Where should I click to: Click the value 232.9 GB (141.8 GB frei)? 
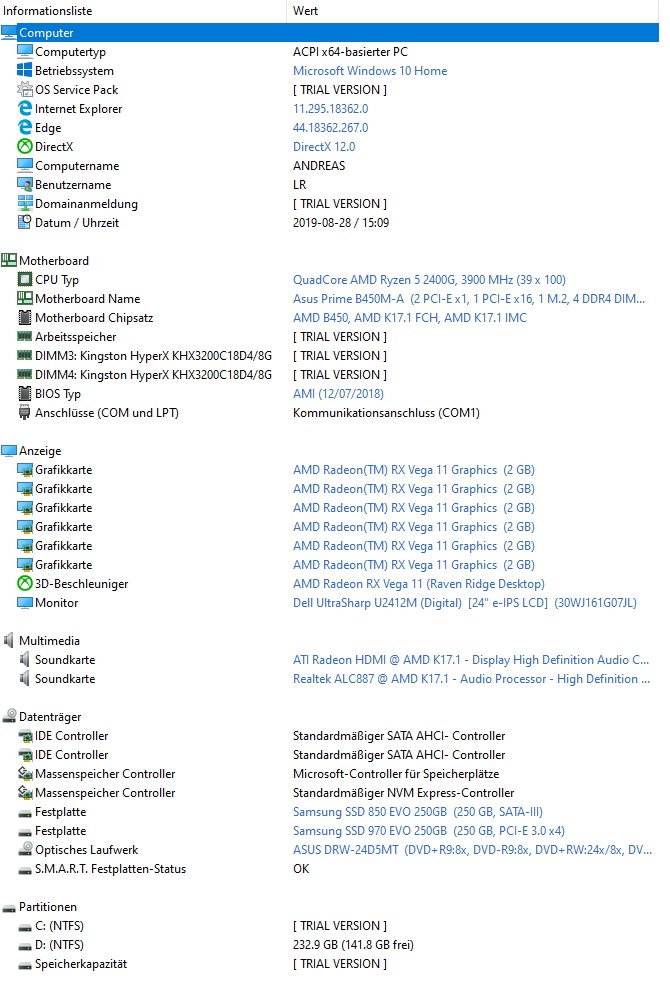354,945
